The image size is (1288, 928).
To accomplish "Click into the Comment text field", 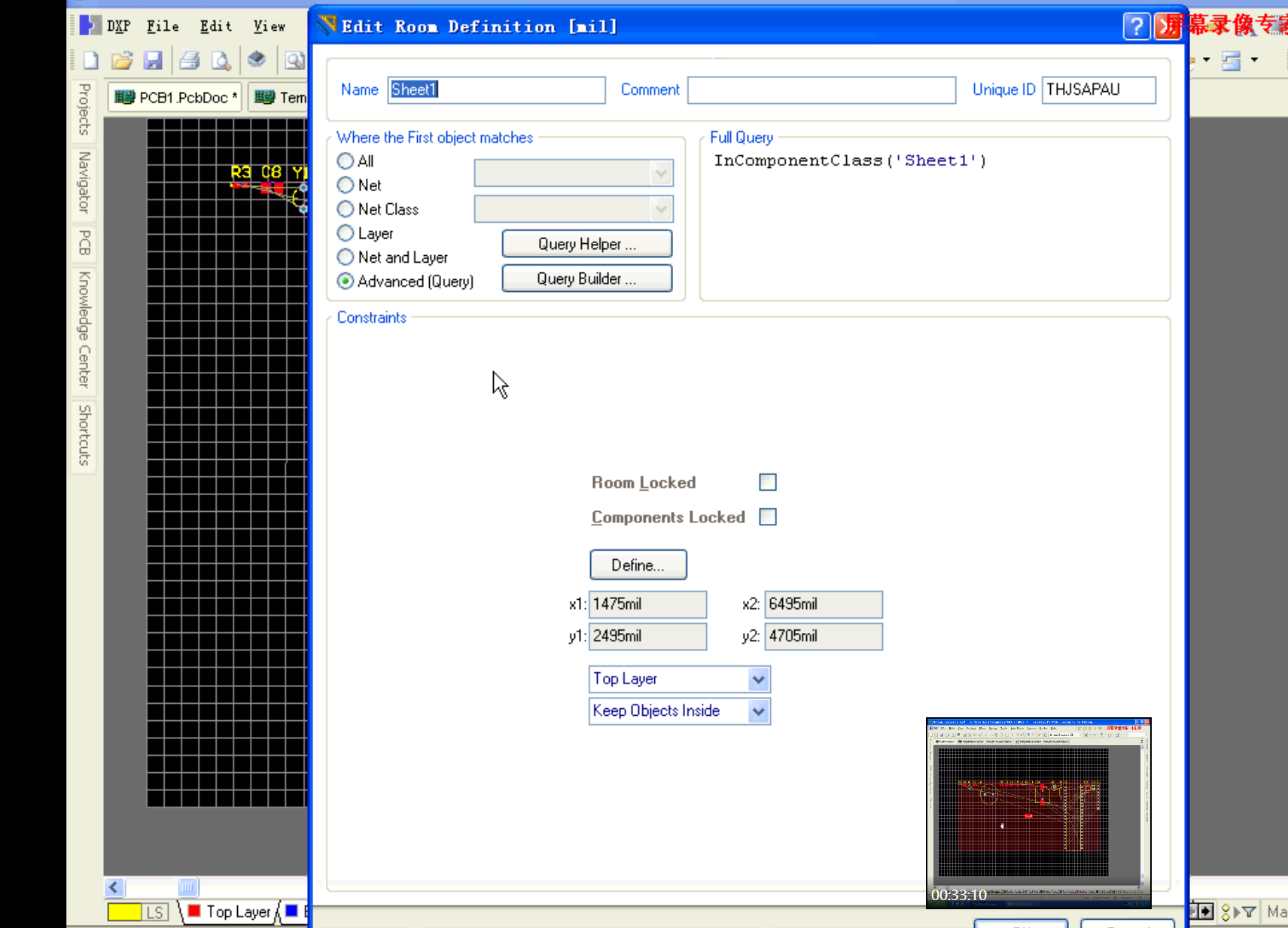I will 821,90.
